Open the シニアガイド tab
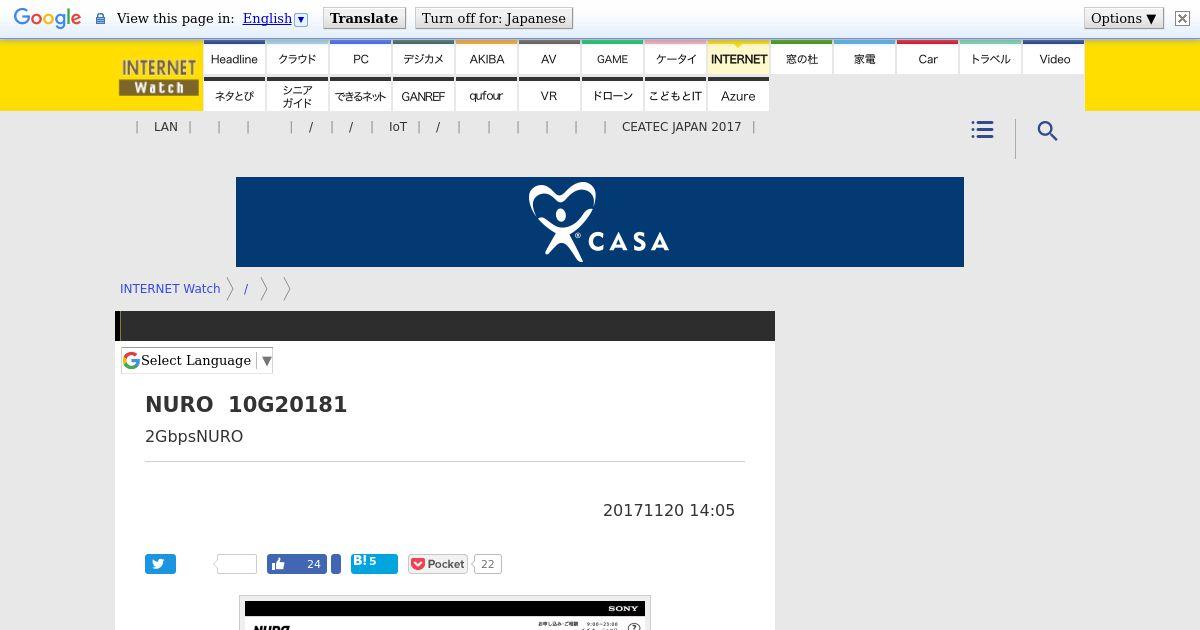 [x=297, y=95]
